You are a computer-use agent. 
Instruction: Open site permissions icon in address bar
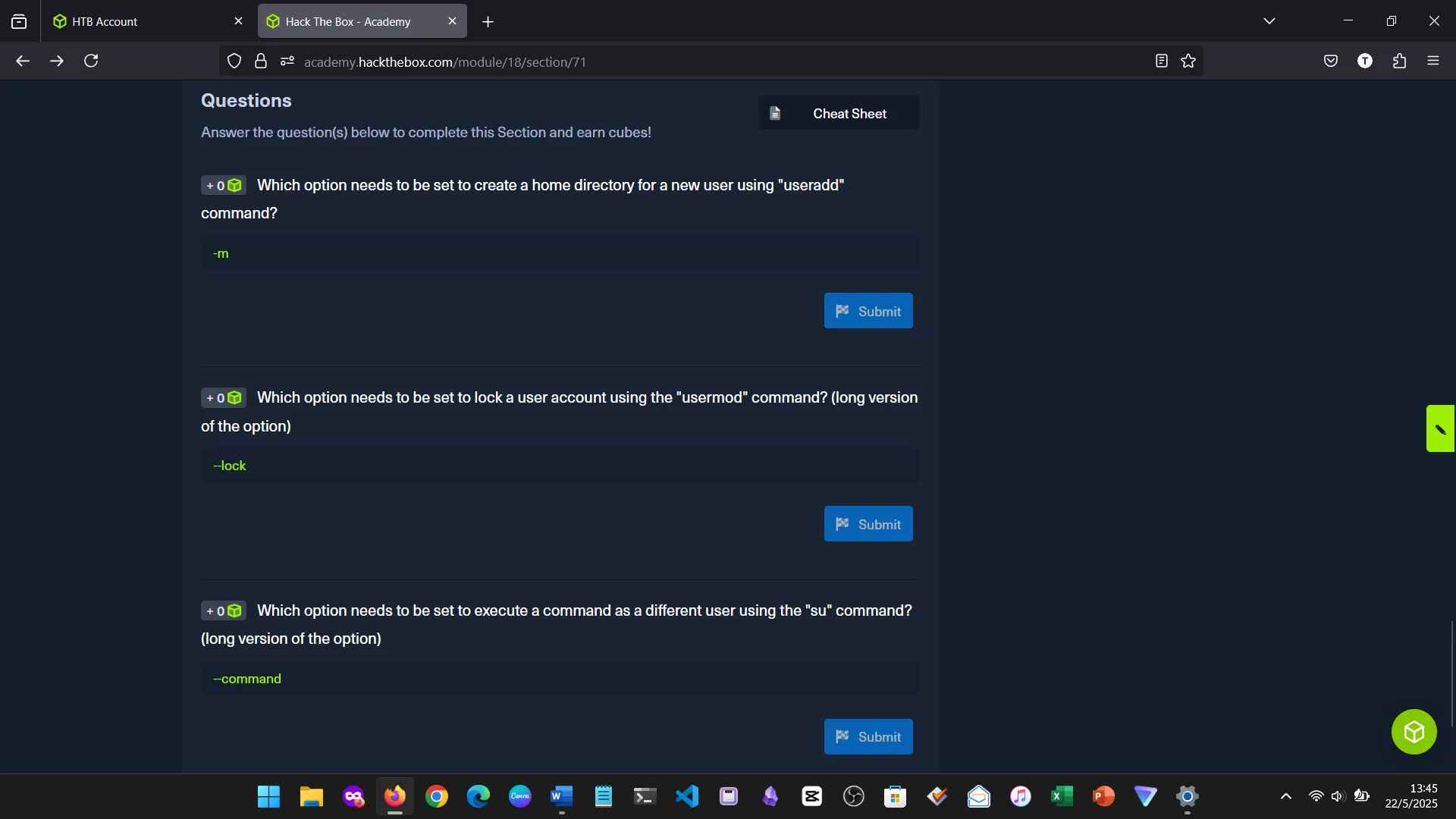(287, 61)
